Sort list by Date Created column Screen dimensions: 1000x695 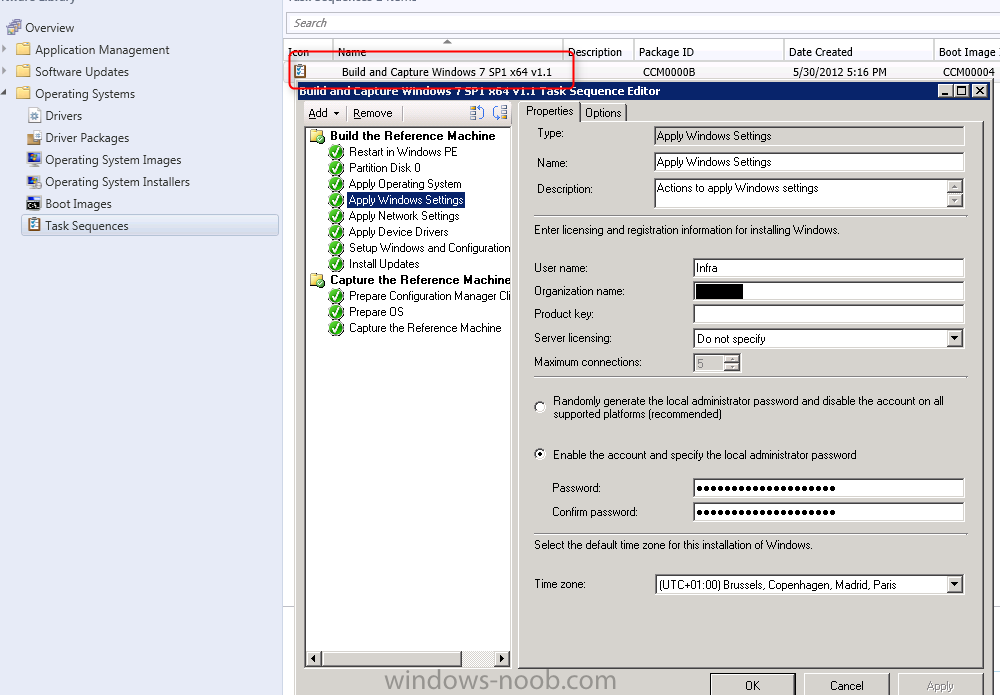(x=858, y=52)
